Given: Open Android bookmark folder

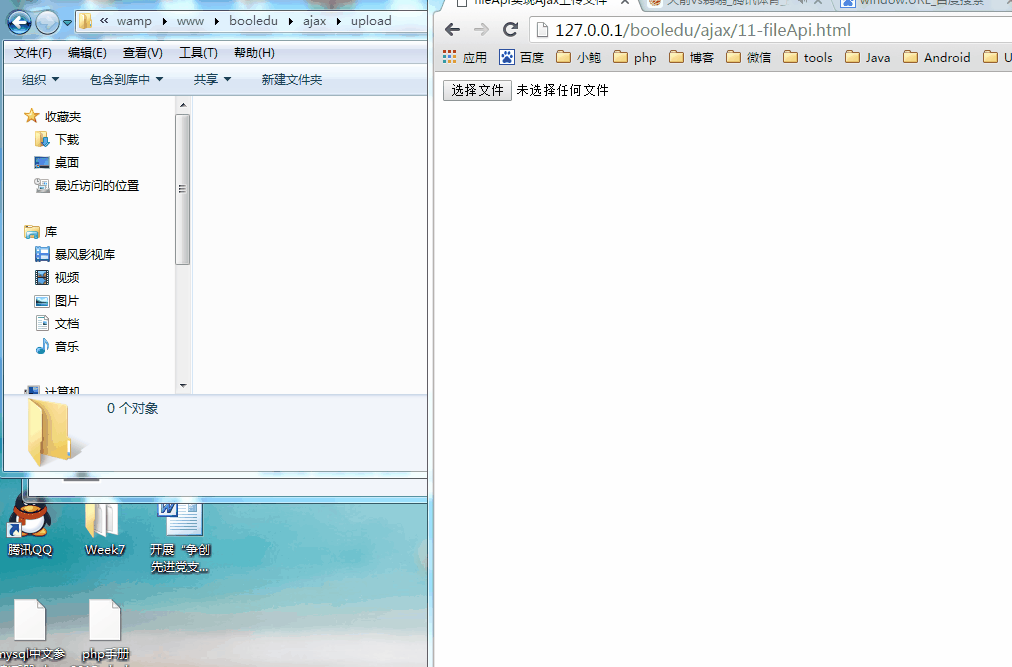Looking at the screenshot, I should (937, 57).
